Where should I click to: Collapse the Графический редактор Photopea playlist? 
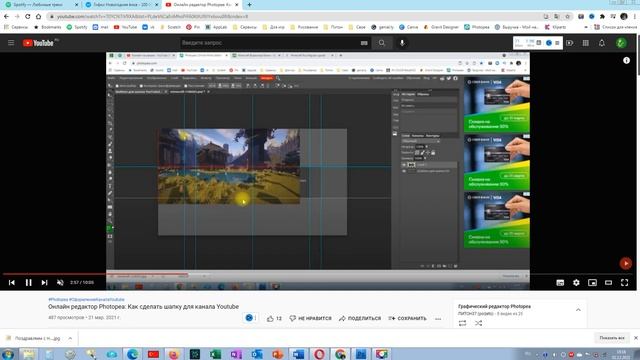tap(578, 310)
